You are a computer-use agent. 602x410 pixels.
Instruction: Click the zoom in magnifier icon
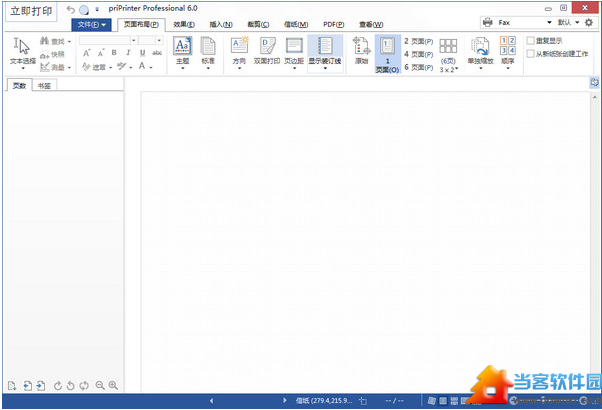[x=113, y=385]
